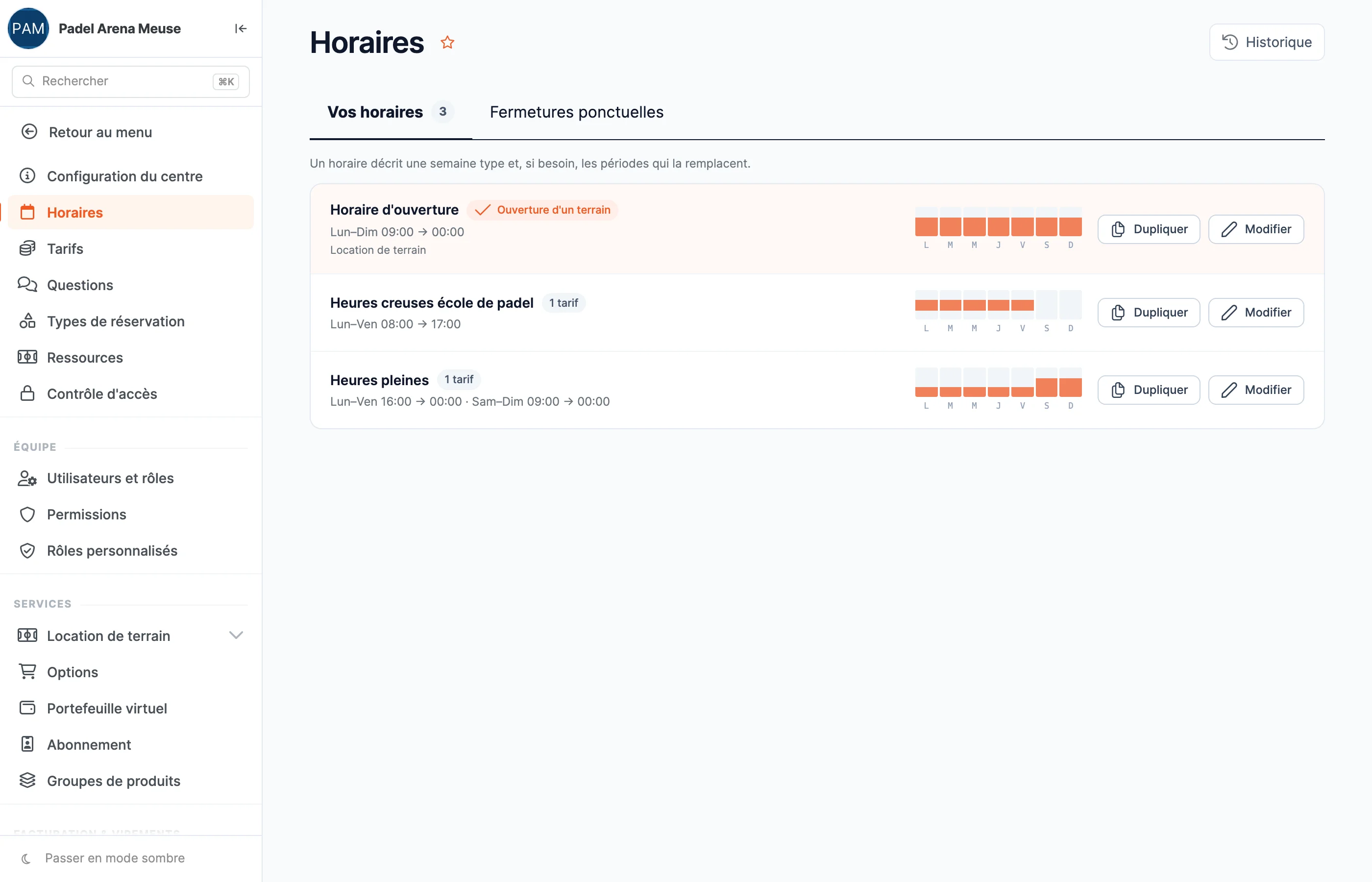Click pencil icon on Heures pleines Modifier

tap(1229, 390)
